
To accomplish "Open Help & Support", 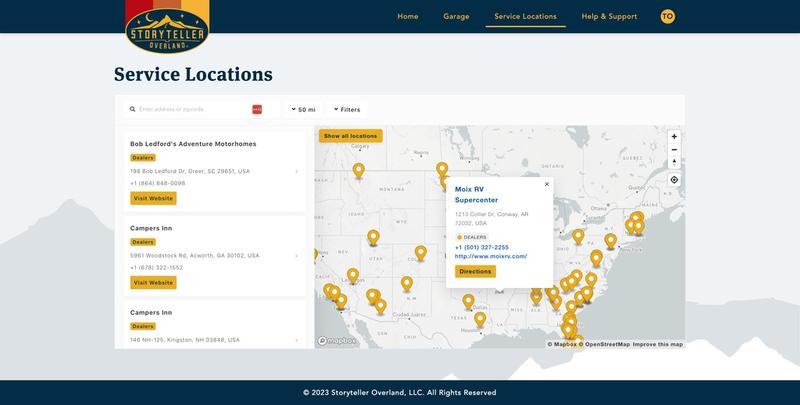I will tap(609, 16).
